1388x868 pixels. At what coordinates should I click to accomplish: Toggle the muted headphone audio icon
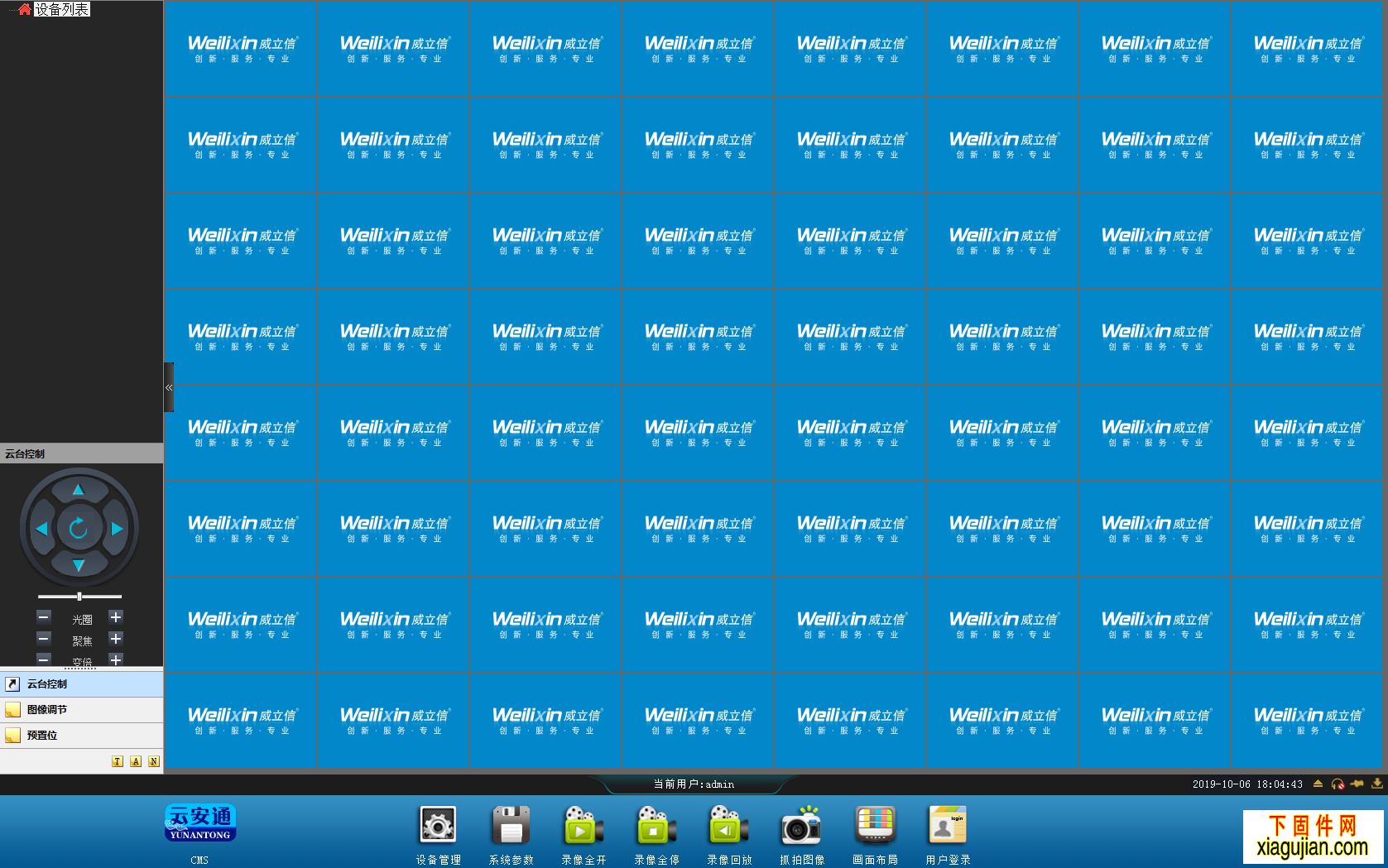pos(1338,784)
